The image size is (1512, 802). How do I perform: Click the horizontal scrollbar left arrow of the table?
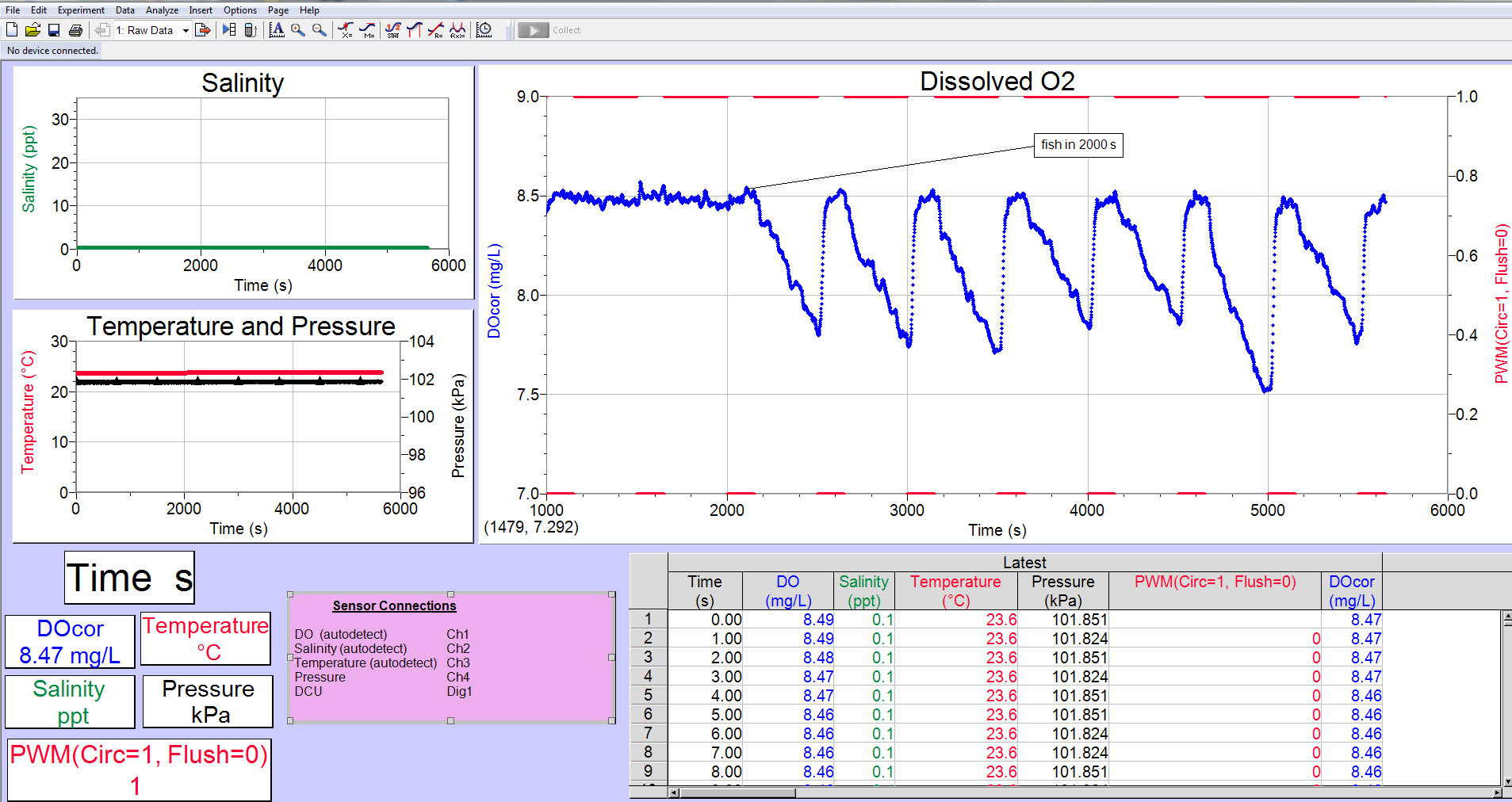click(x=674, y=792)
